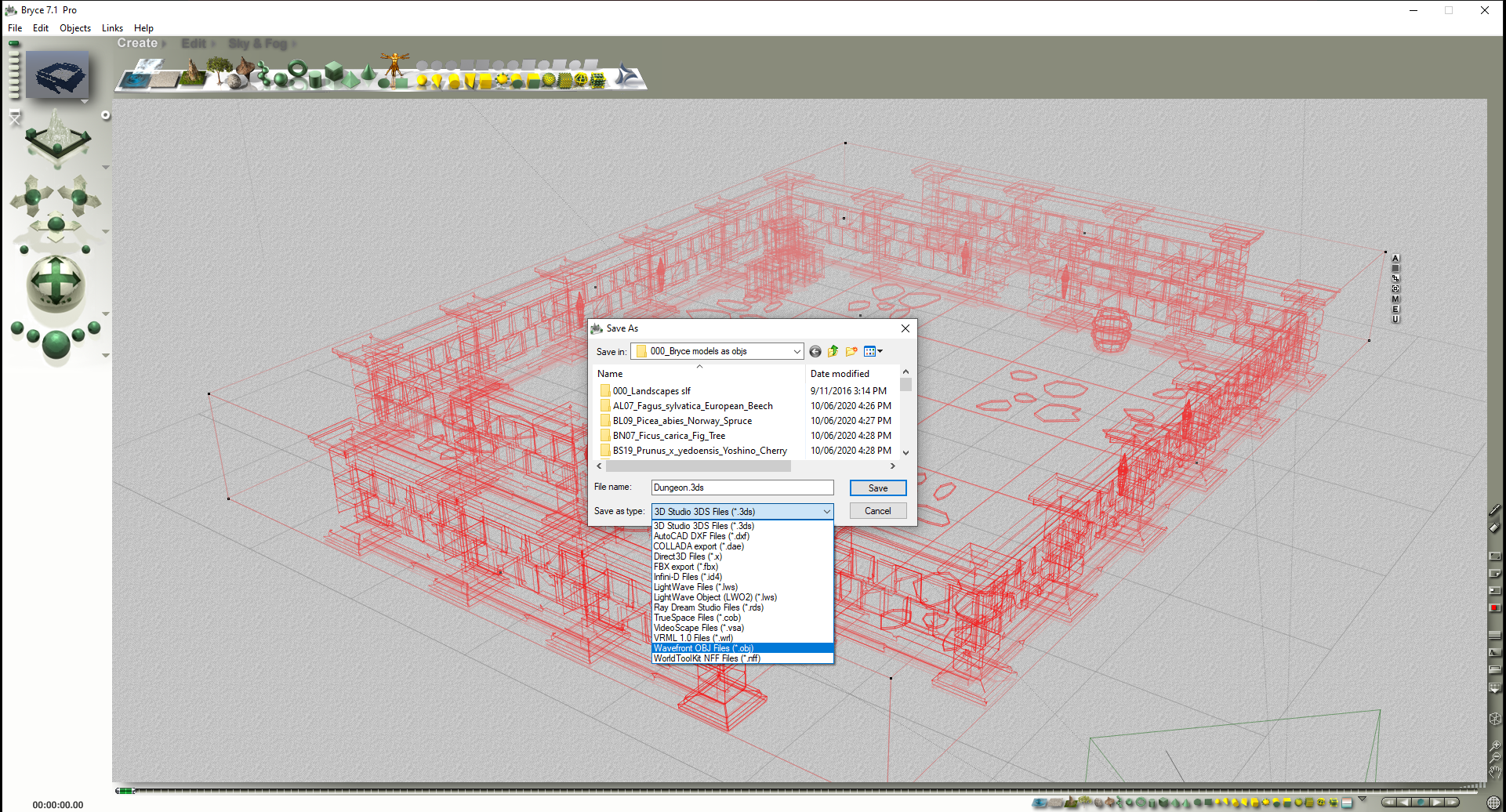Image resolution: width=1506 pixels, height=812 pixels.
Task: Click the animation play forward button
Action: [x=1437, y=802]
